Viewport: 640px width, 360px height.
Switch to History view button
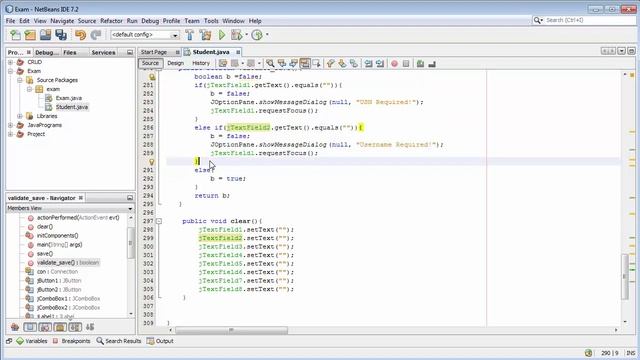200,63
